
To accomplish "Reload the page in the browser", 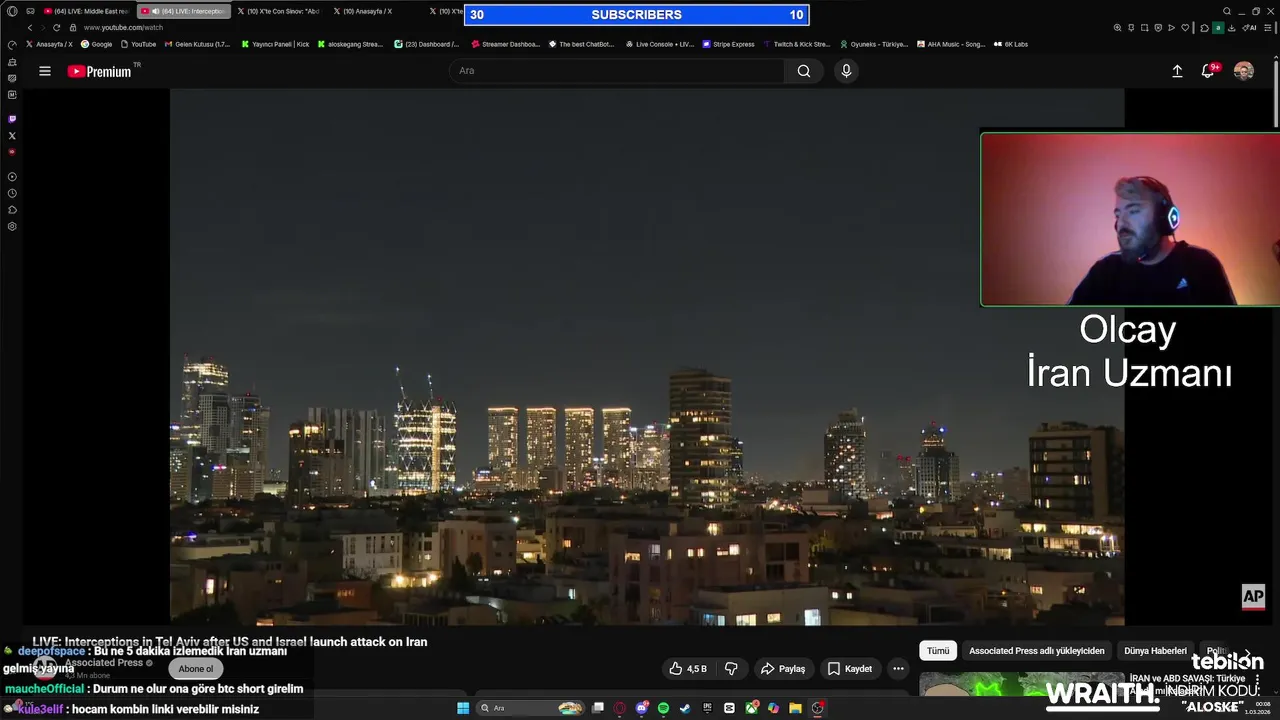I will point(57,28).
